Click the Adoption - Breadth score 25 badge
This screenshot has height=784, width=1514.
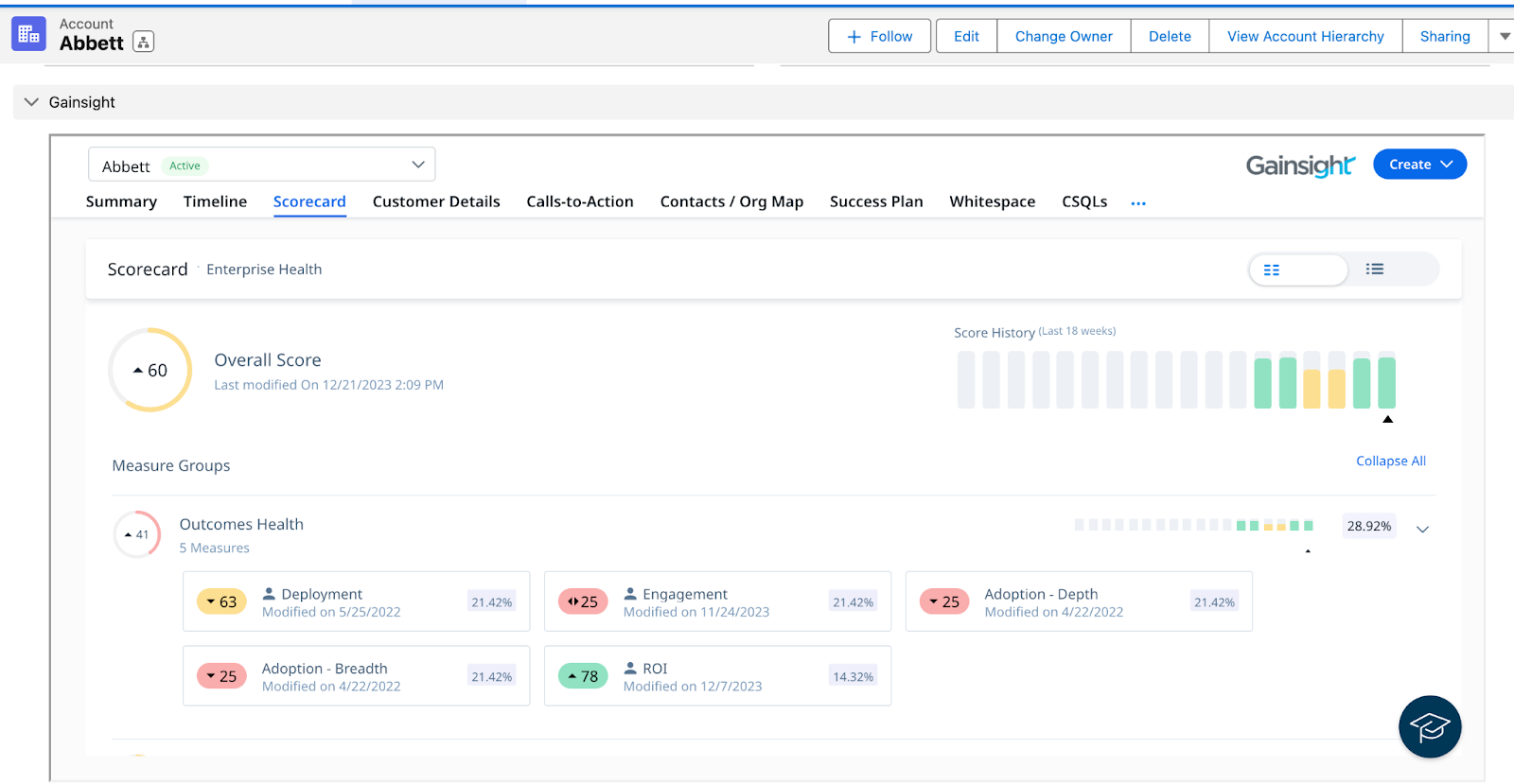tap(221, 676)
